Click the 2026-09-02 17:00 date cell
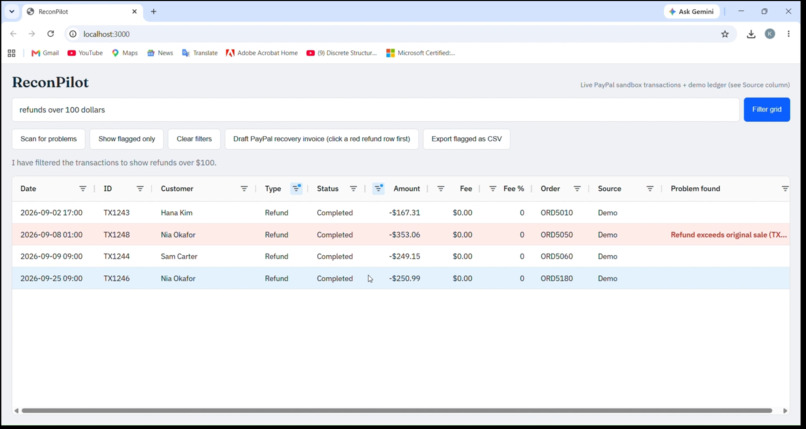 pyautogui.click(x=51, y=213)
